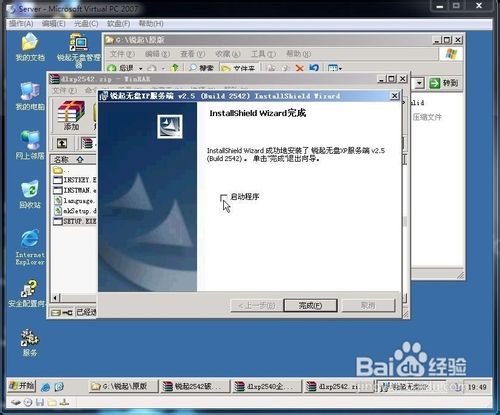The image size is (500, 415).
Task: Open Virtual PC 编辑(E) menu
Action: (53, 24)
